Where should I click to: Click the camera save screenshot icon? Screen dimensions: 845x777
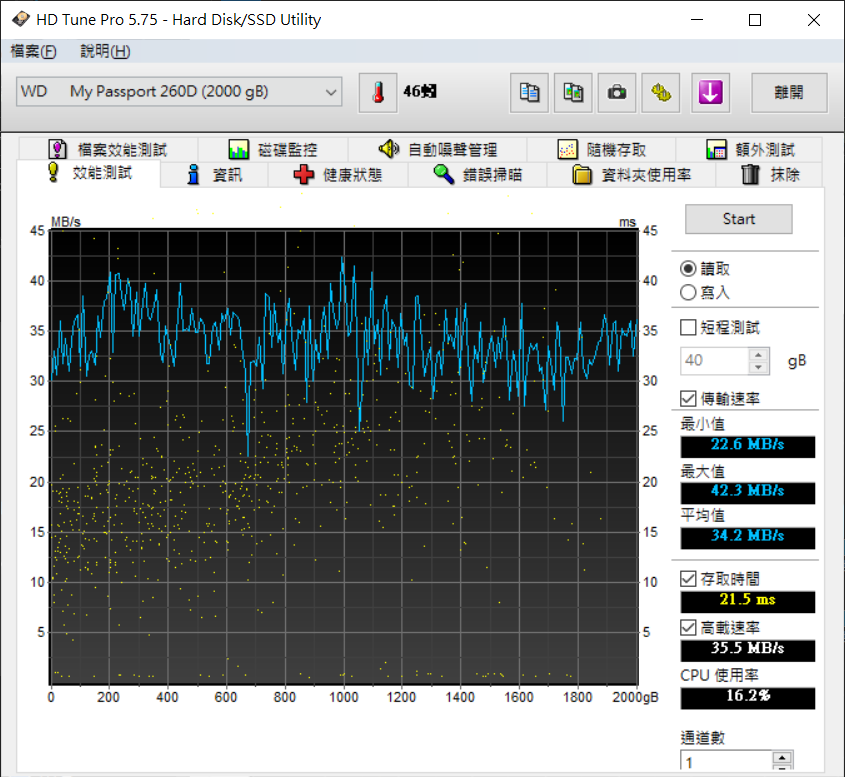click(617, 93)
